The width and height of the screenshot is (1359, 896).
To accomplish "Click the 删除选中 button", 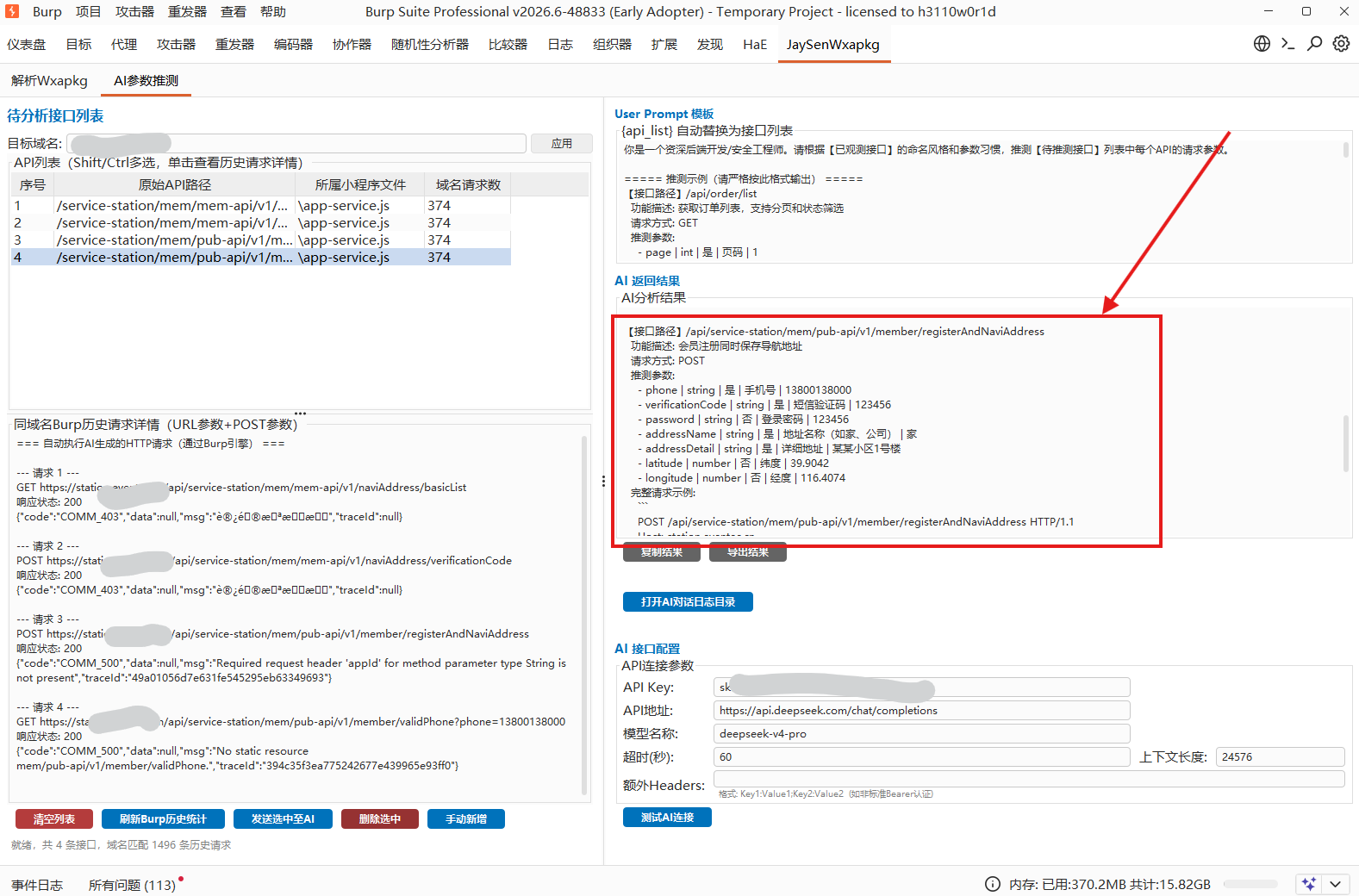I will pyautogui.click(x=380, y=819).
